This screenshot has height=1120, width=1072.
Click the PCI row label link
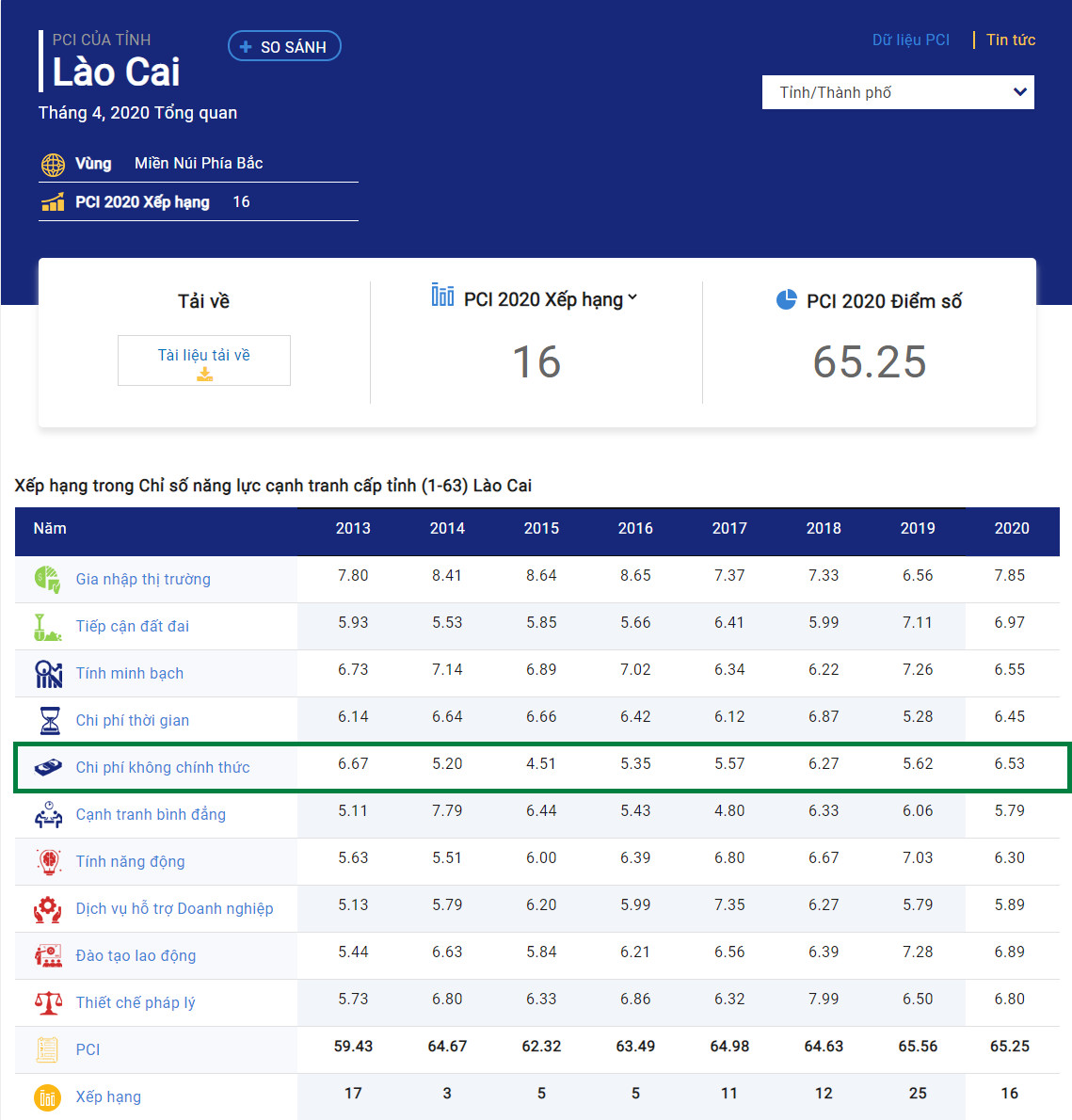click(x=88, y=1050)
